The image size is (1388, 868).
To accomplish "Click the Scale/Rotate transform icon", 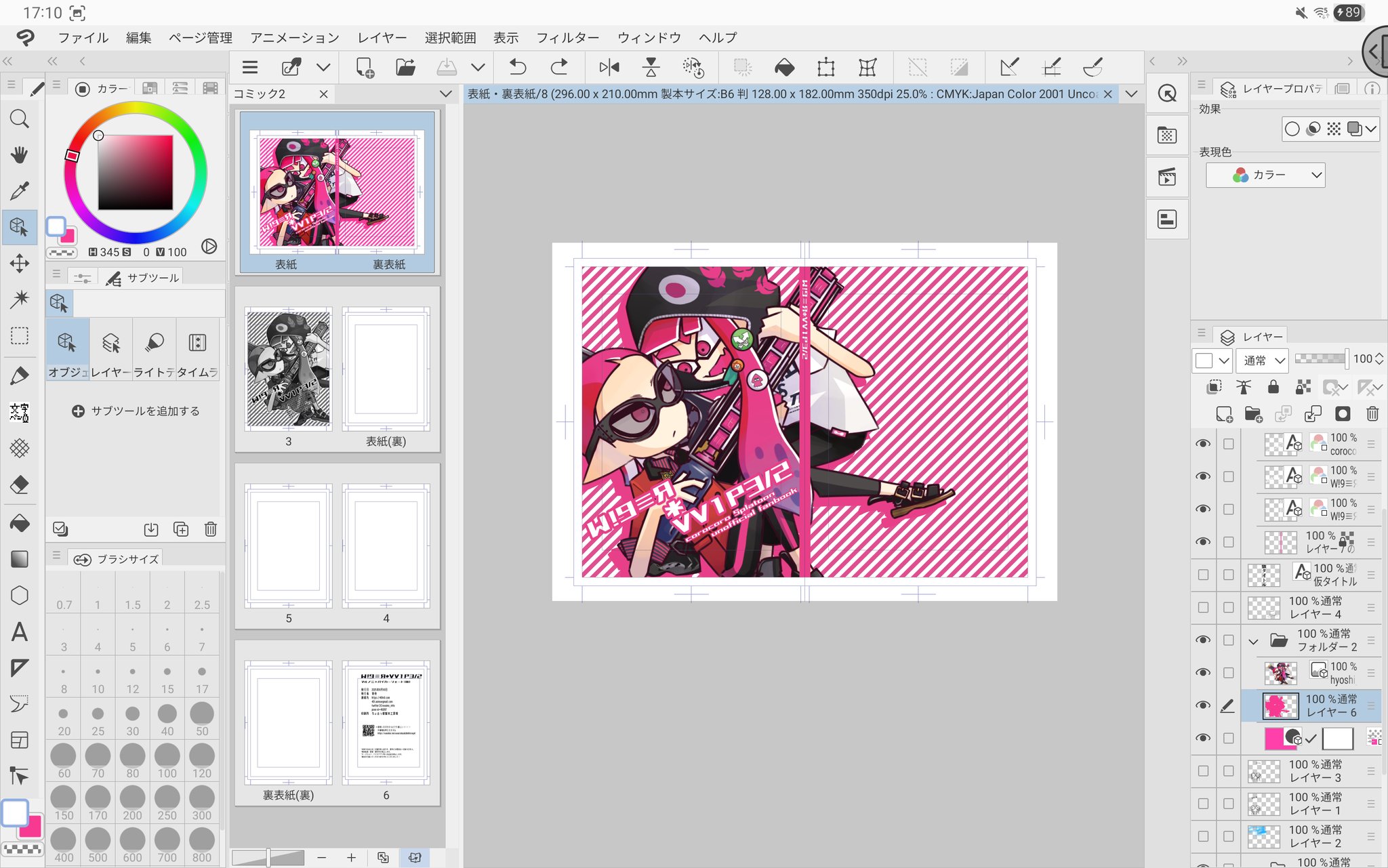I will 825,67.
